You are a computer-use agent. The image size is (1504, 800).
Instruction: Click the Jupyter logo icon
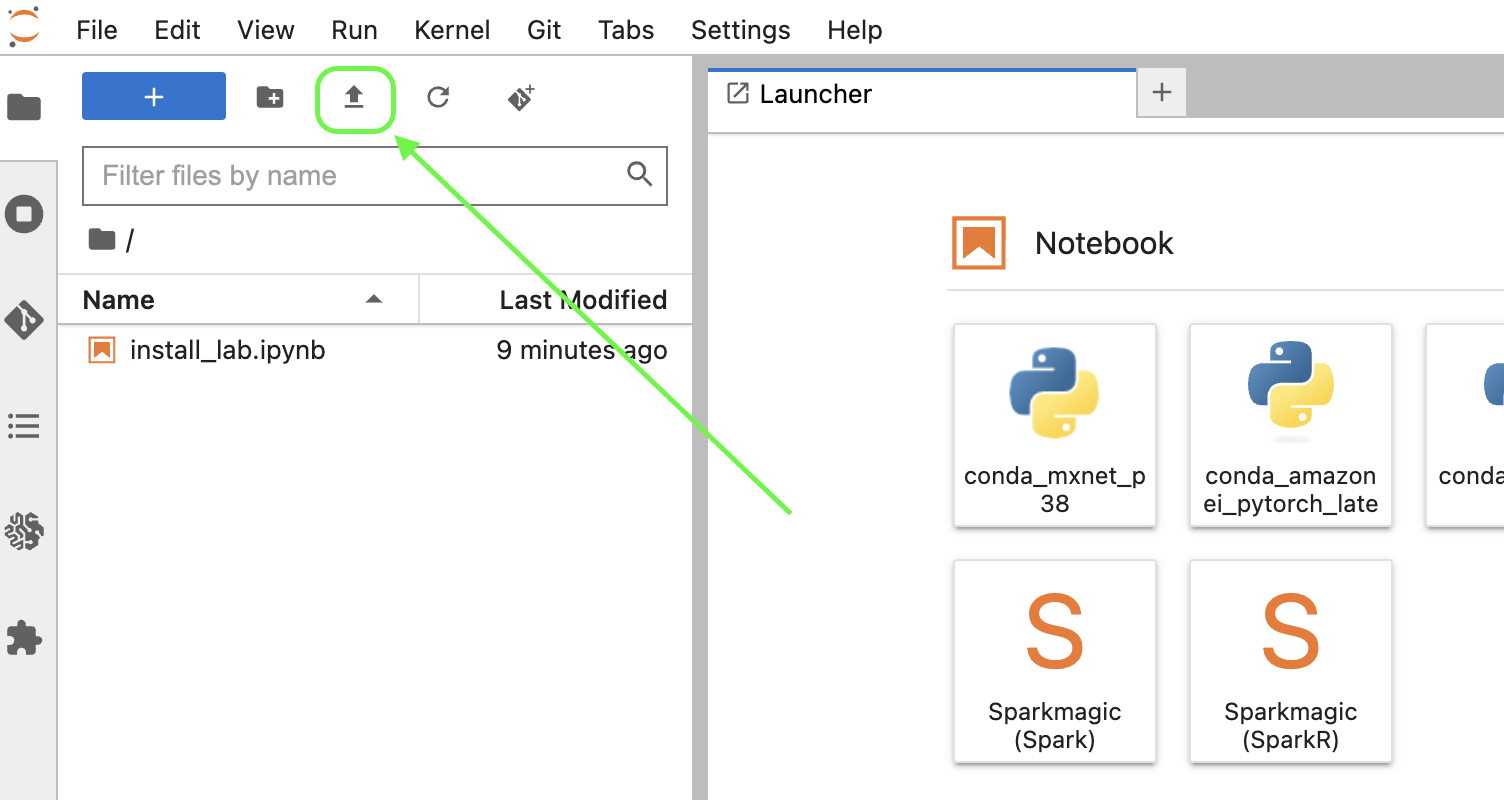coord(24,26)
